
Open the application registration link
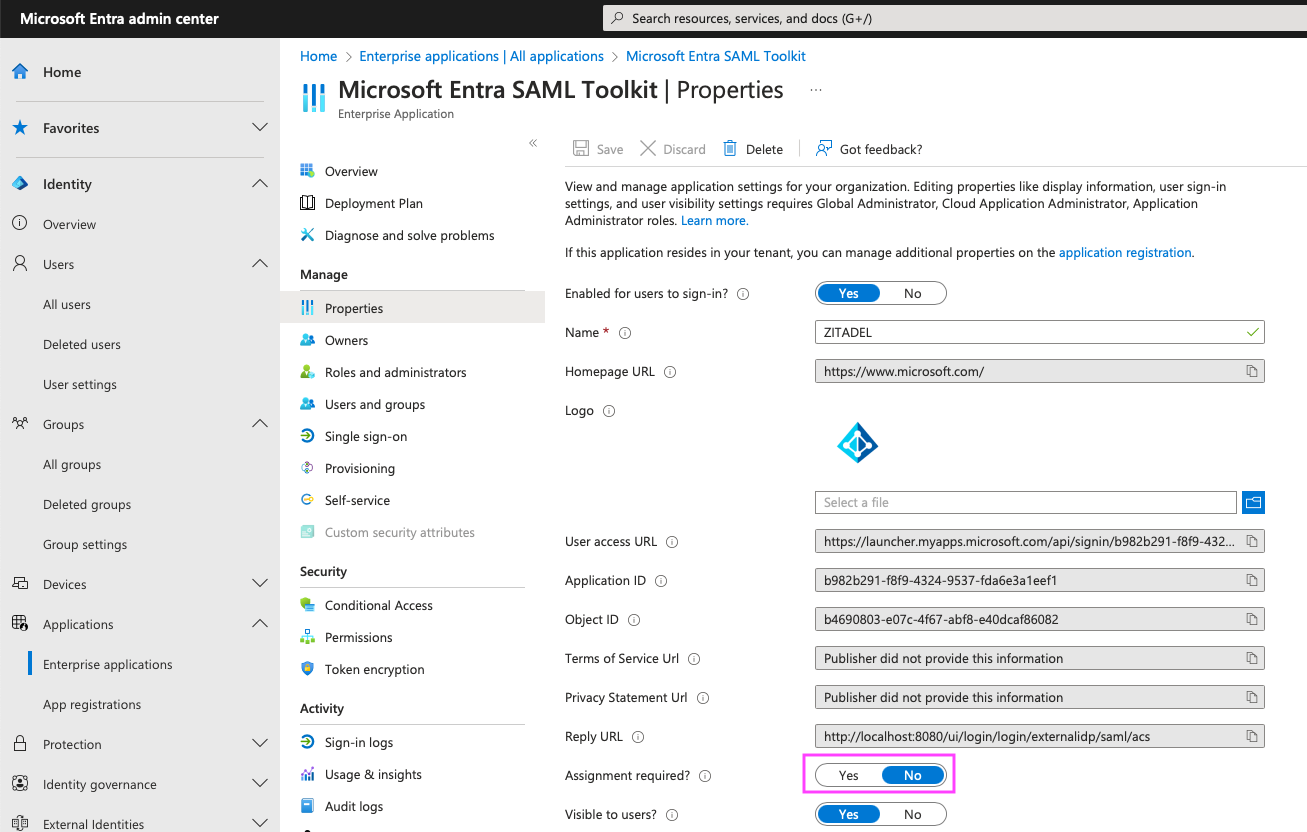(1125, 252)
